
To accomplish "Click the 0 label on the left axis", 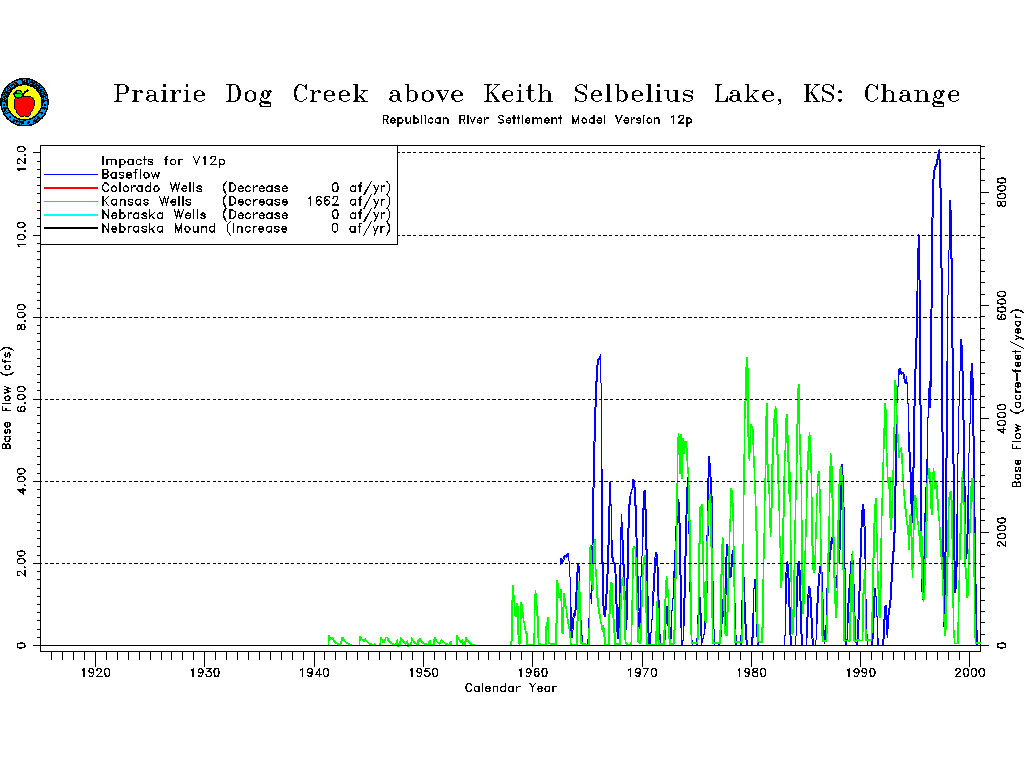I will pyautogui.click(x=22, y=645).
